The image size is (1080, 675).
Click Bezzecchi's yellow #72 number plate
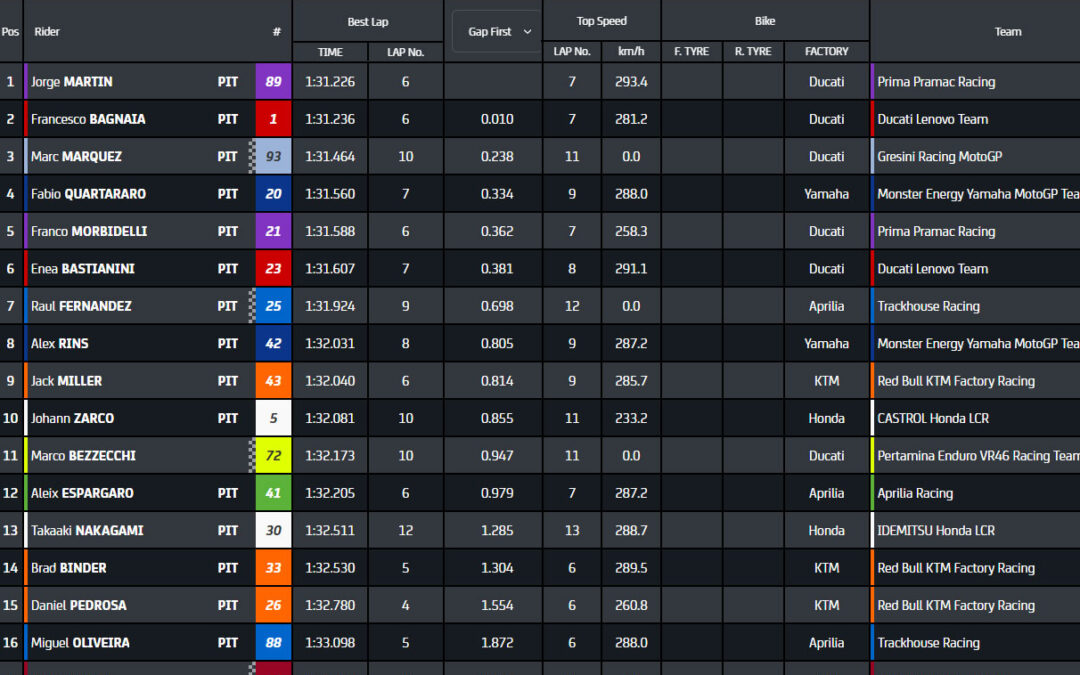tap(273, 455)
